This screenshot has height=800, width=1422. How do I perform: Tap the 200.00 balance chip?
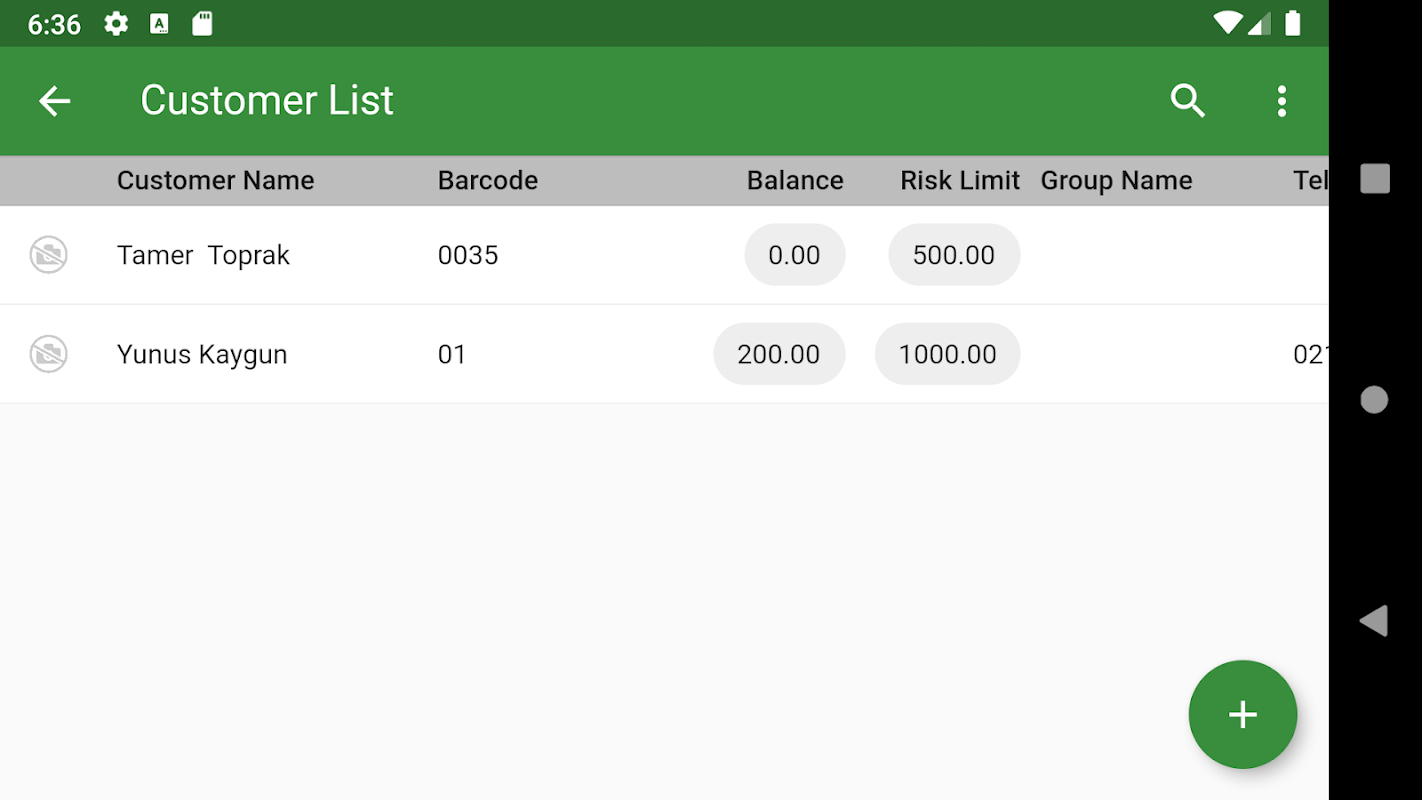[778, 354]
